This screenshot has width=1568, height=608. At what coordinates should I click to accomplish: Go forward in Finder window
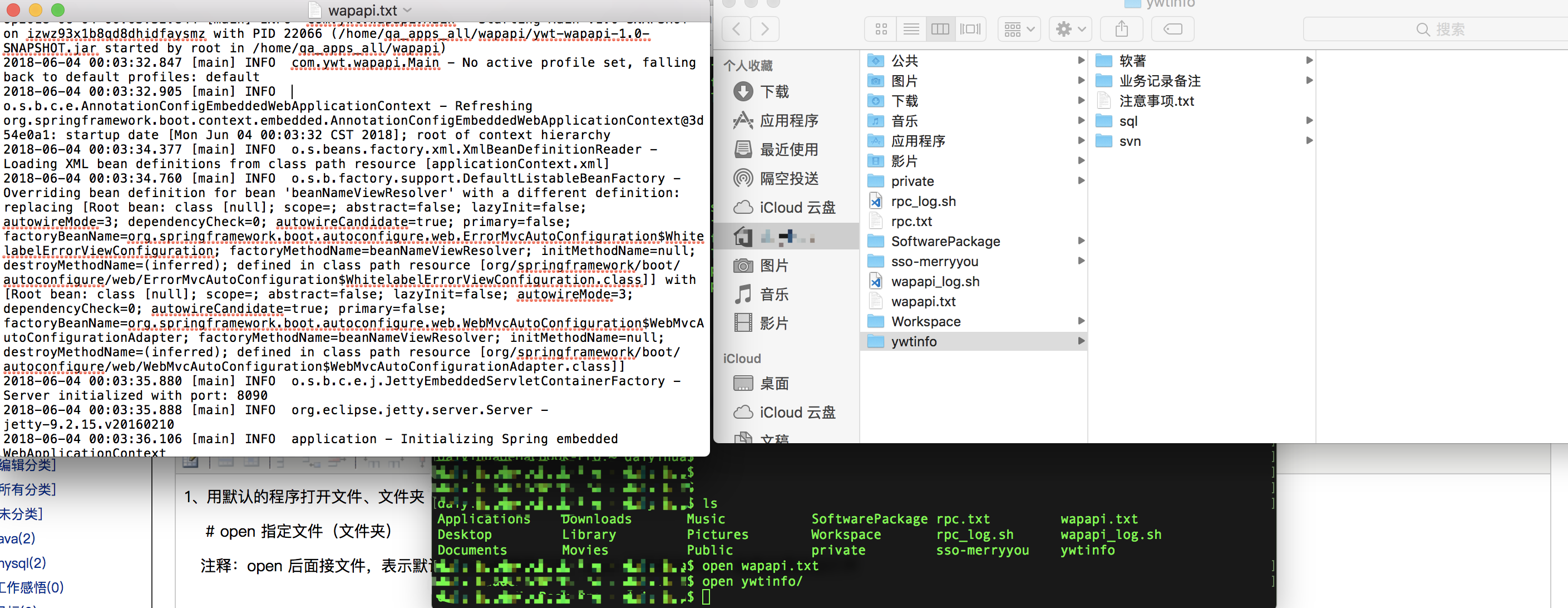765,28
